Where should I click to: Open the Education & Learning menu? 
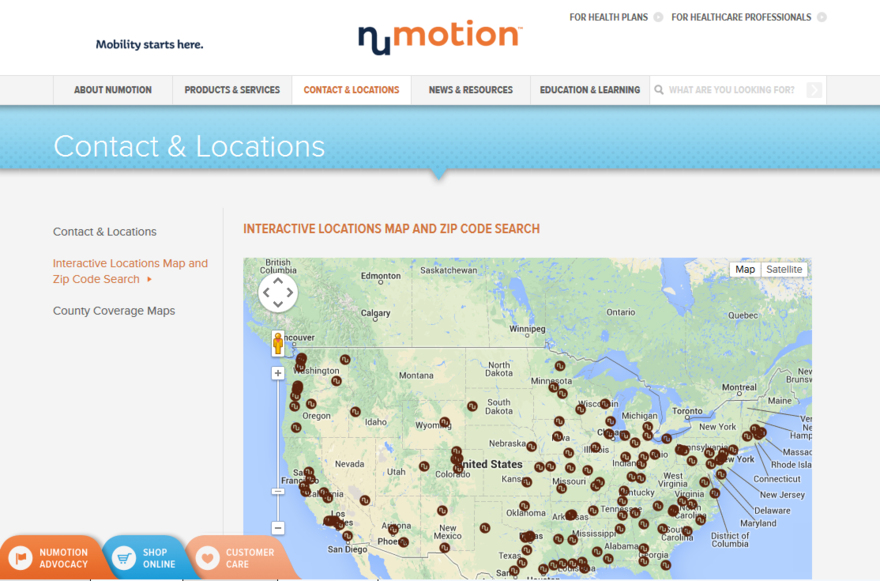pyautogui.click(x=590, y=90)
